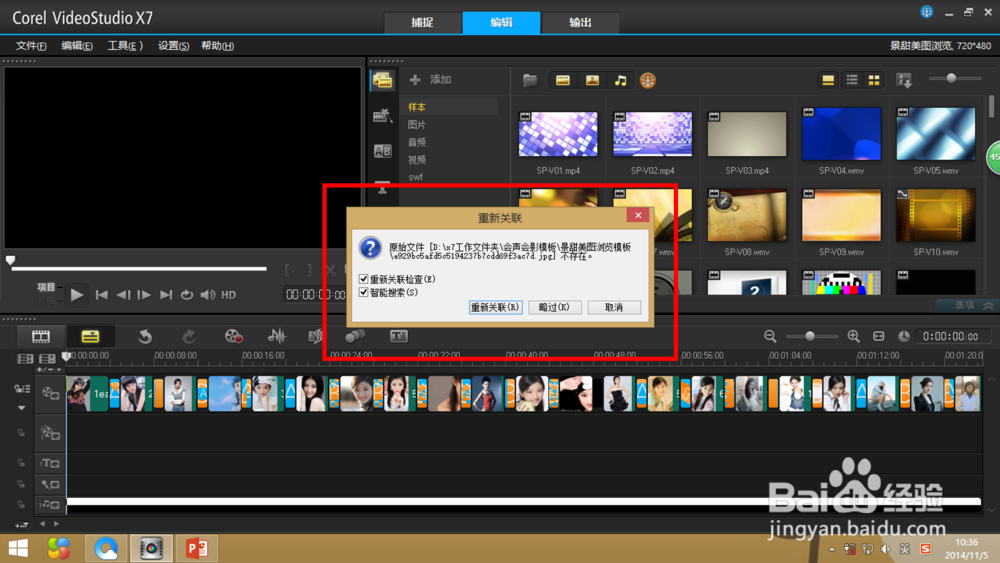Toggle the 智能搜索 checkbox
The height and width of the screenshot is (563, 1000).
pos(364,293)
